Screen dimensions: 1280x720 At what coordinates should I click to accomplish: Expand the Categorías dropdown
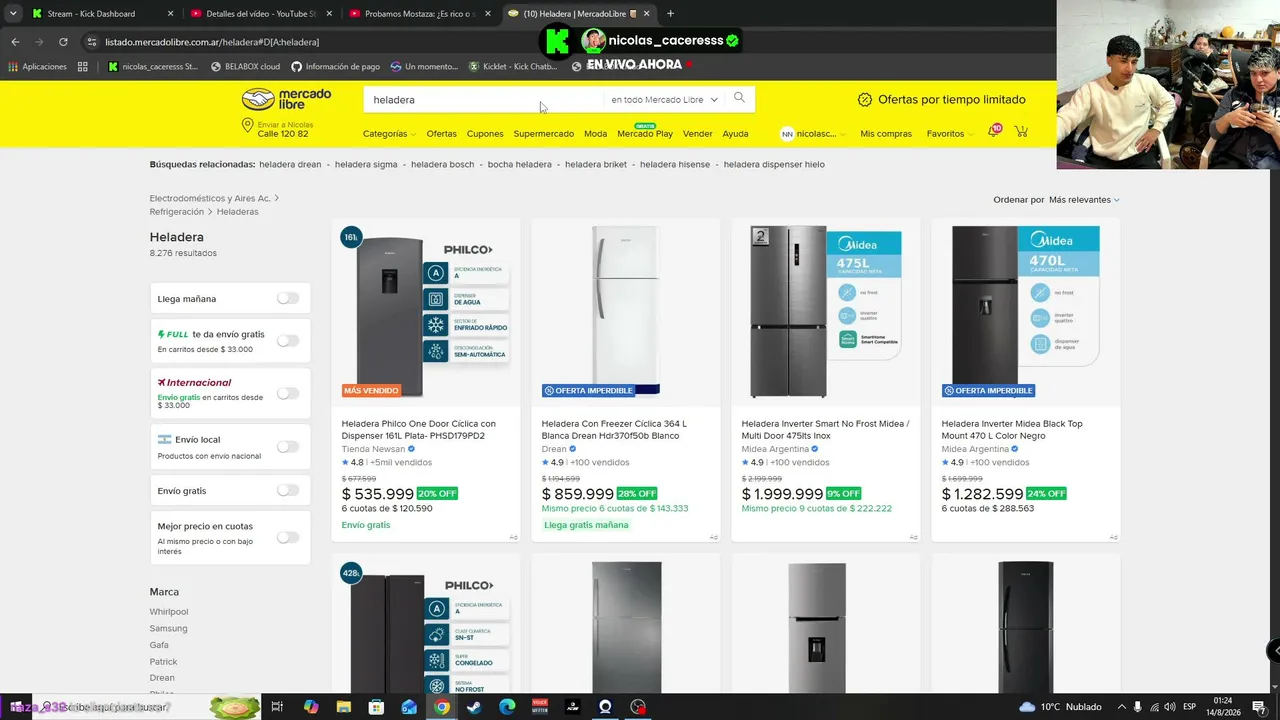(389, 134)
